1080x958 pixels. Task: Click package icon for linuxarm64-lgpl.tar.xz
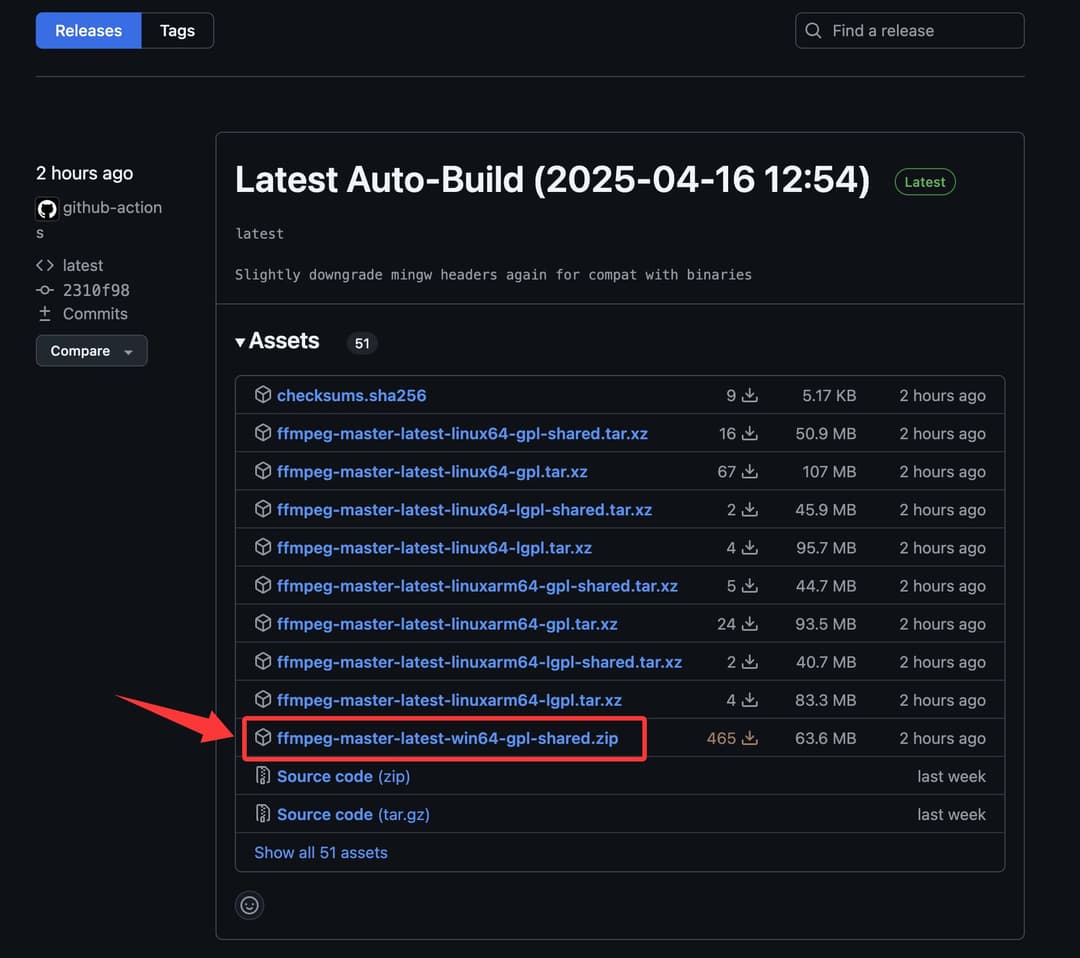263,699
